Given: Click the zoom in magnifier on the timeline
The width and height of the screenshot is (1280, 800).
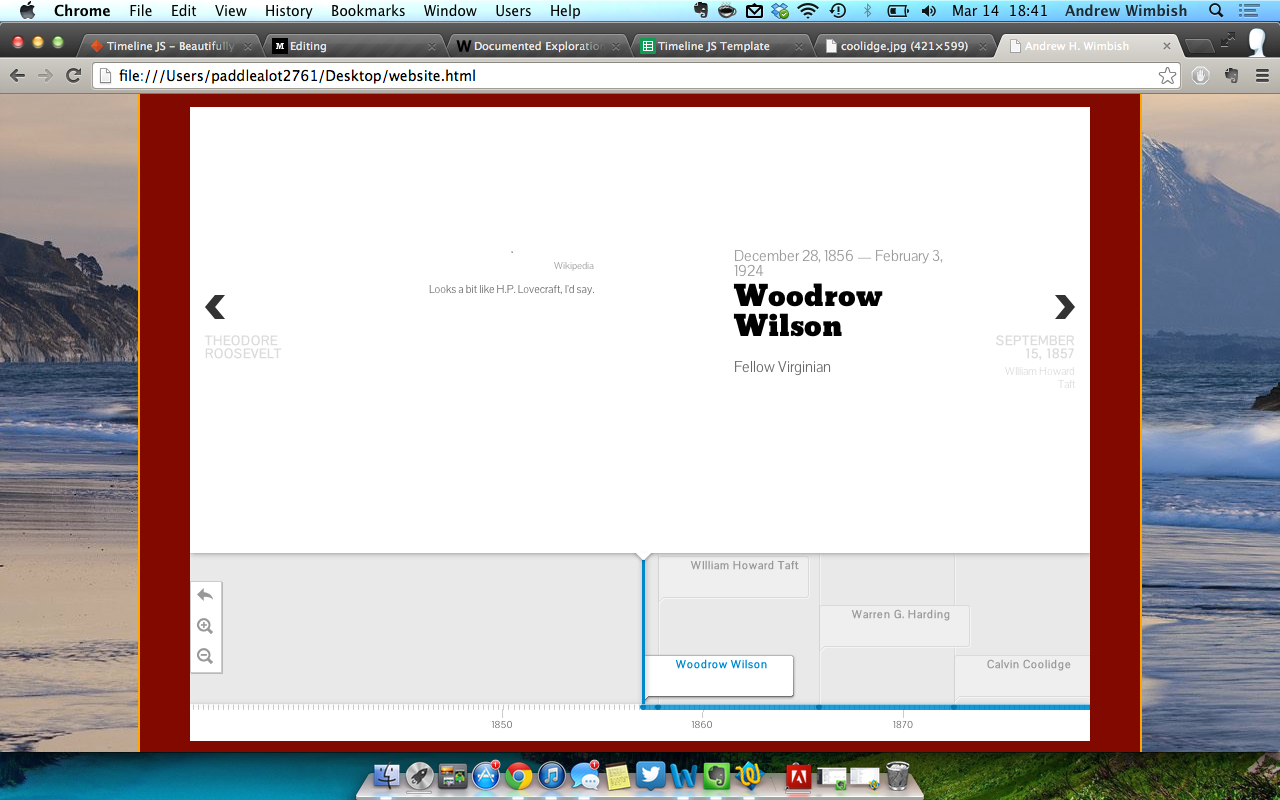Looking at the screenshot, I should click(205, 625).
